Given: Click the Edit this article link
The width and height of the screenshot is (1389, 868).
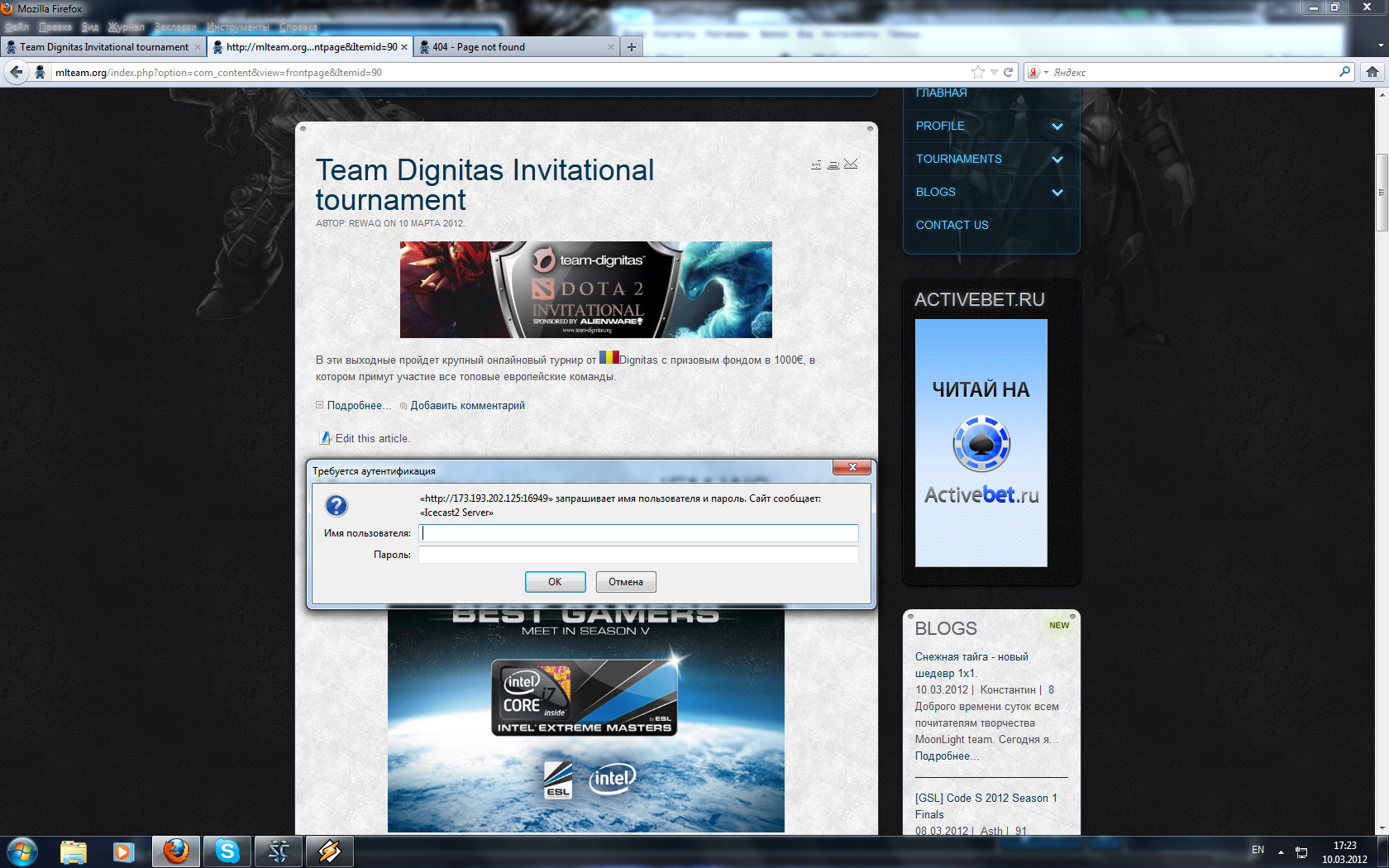Looking at the screenshot, I should pyautogui.click(x=373, y=438).
